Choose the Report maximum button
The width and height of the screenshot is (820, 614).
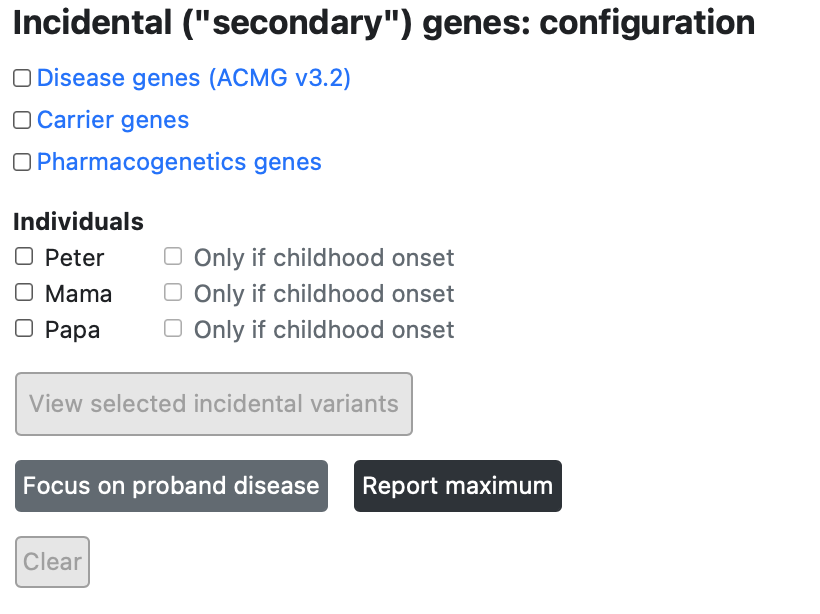click(458, 486)
